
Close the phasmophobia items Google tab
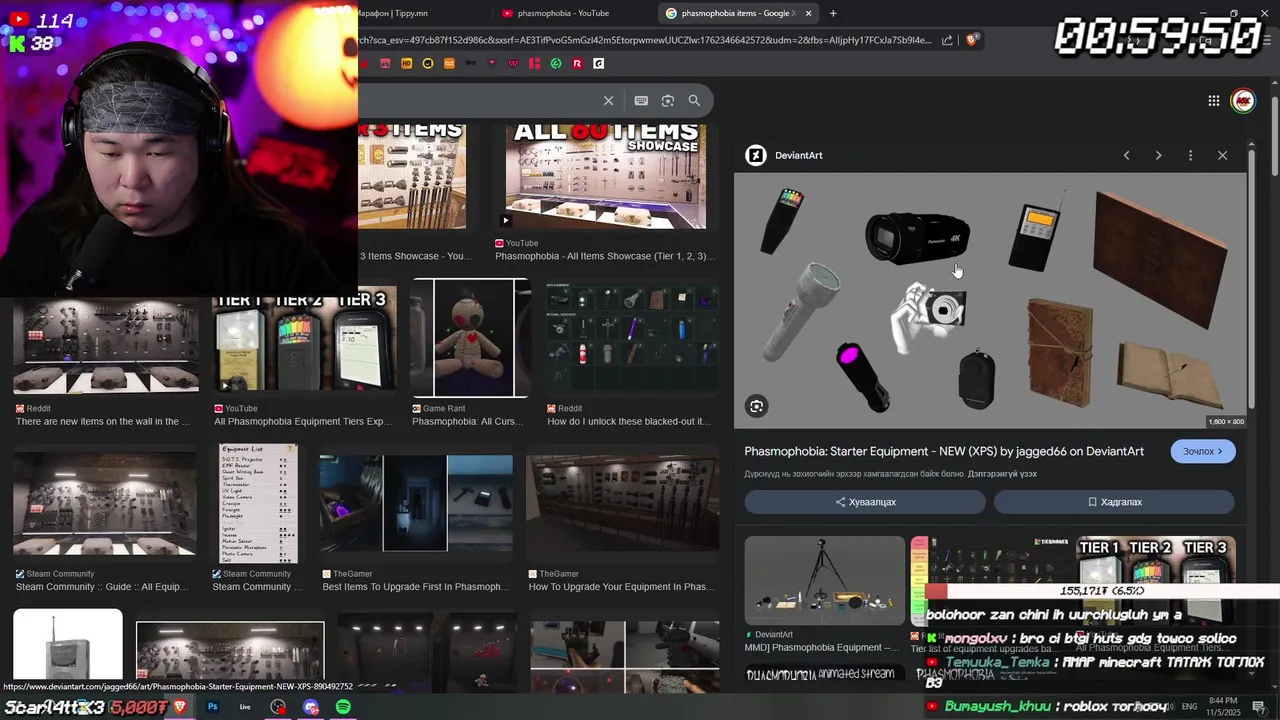point(808,13)
